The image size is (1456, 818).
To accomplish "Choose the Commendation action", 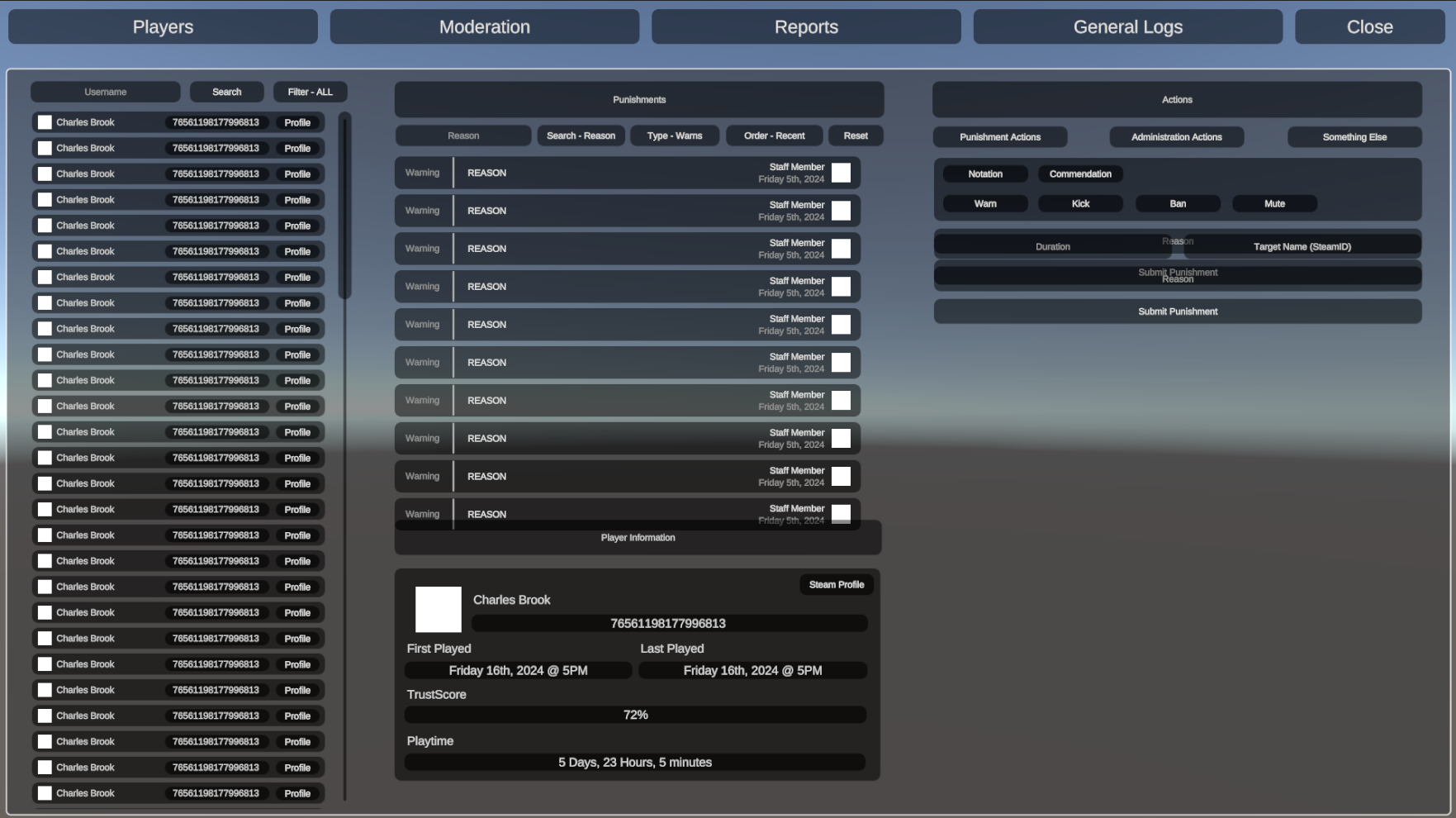I will (1080, 174).
